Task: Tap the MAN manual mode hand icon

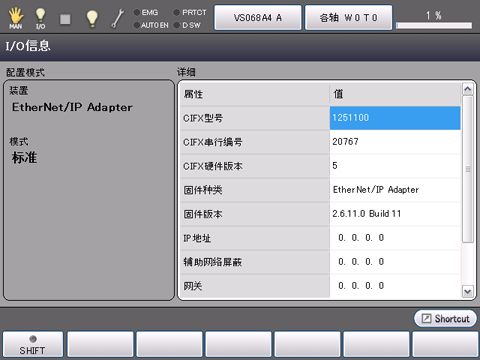Action: [16, 18]
